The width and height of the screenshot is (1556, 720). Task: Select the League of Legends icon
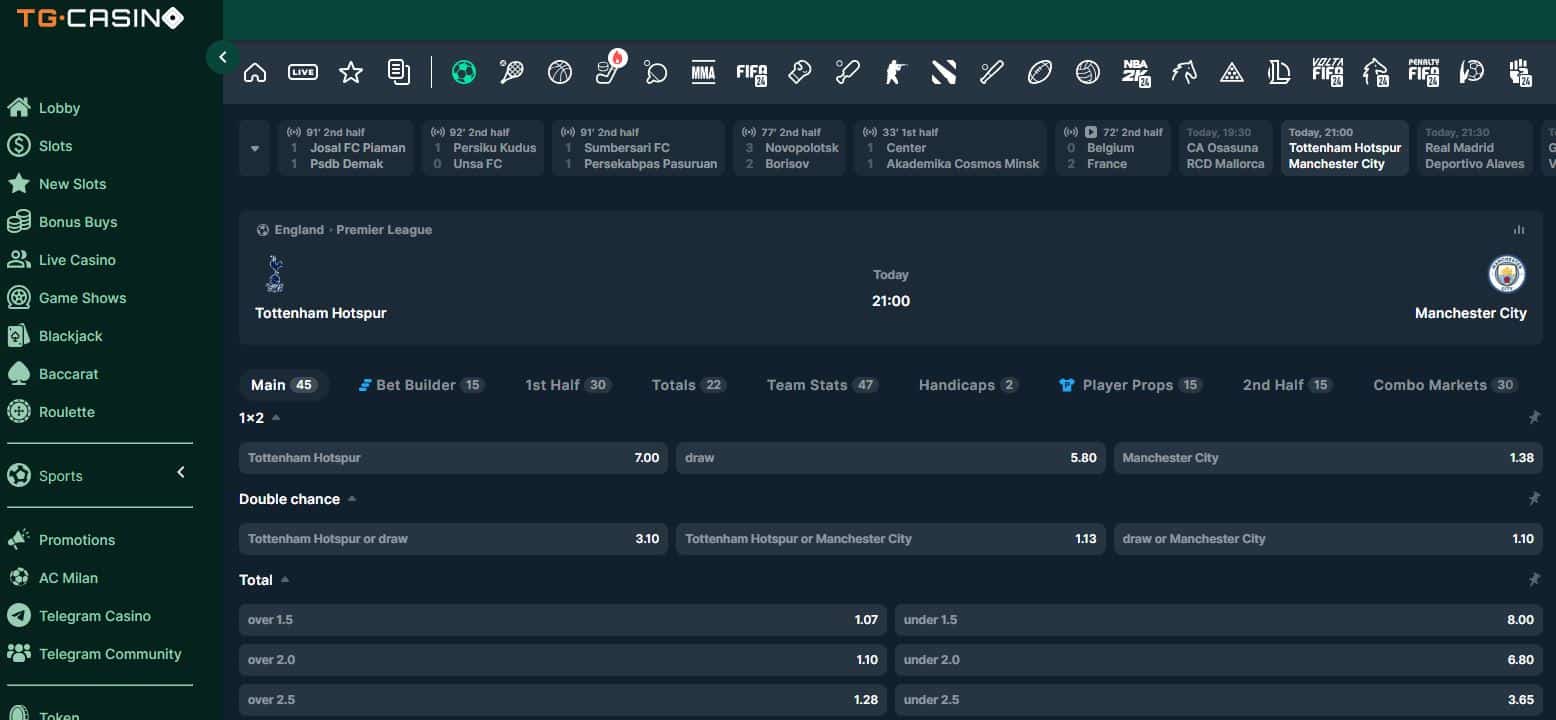tap(1279, 72)
